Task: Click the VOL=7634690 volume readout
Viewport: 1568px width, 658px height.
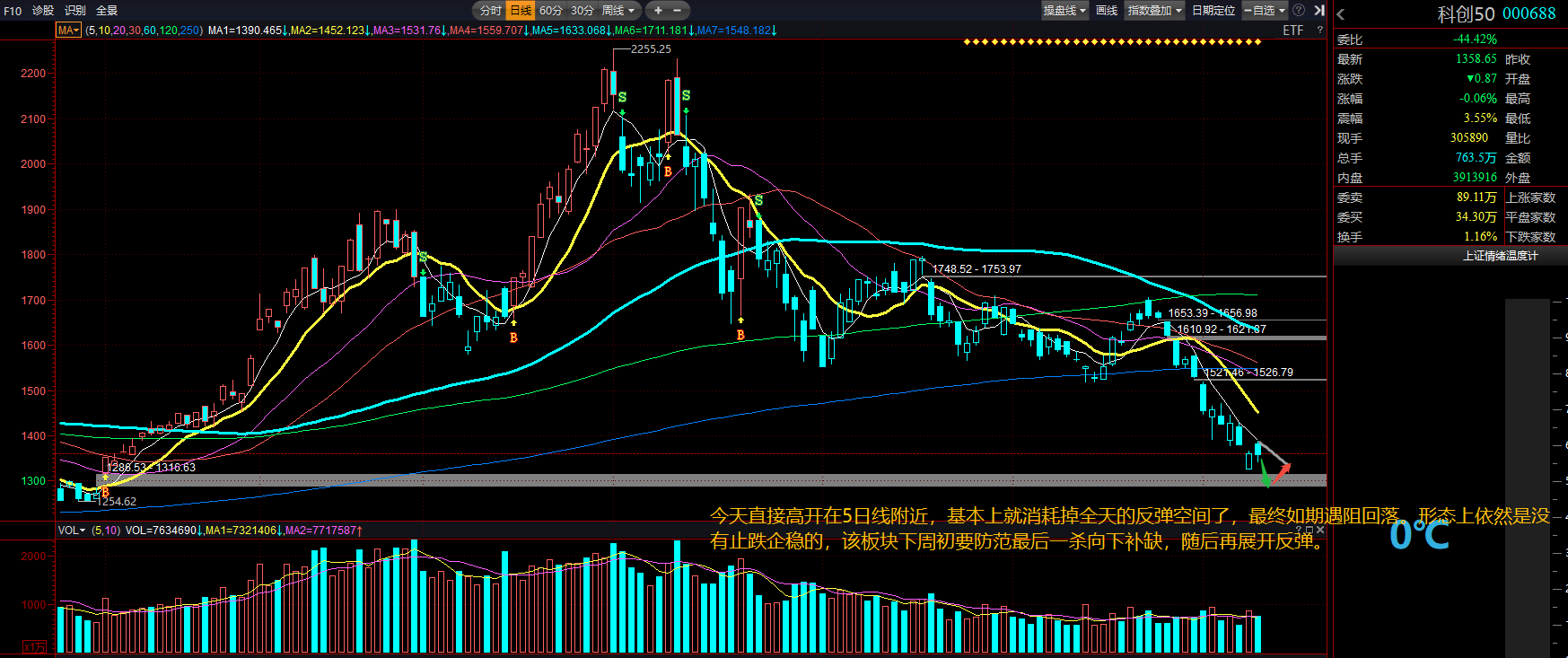Action: pyautogui.click(x=164, y=531)
